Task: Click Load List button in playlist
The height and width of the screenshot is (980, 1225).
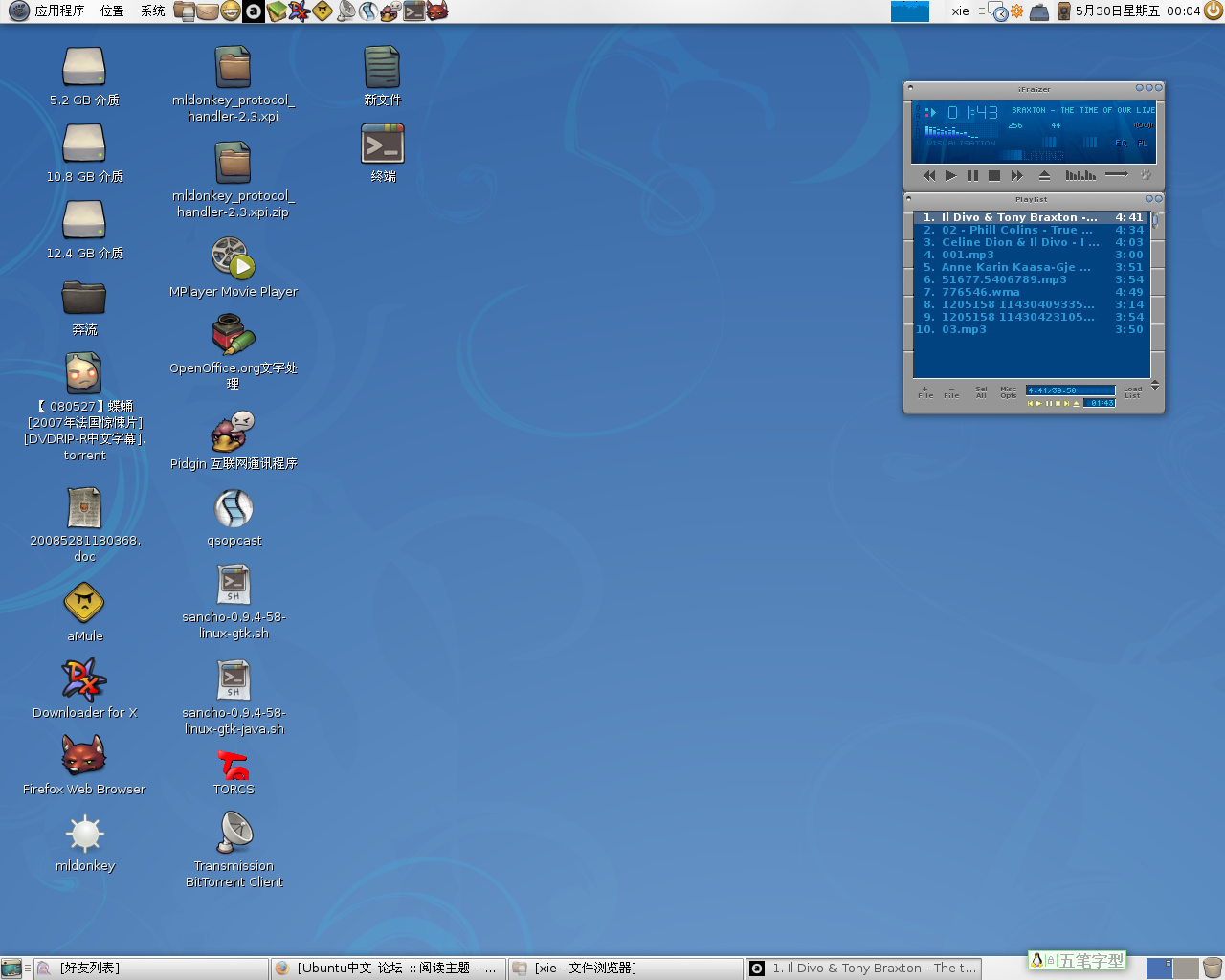Action: pyautogui.click(x=1132, y=391)
